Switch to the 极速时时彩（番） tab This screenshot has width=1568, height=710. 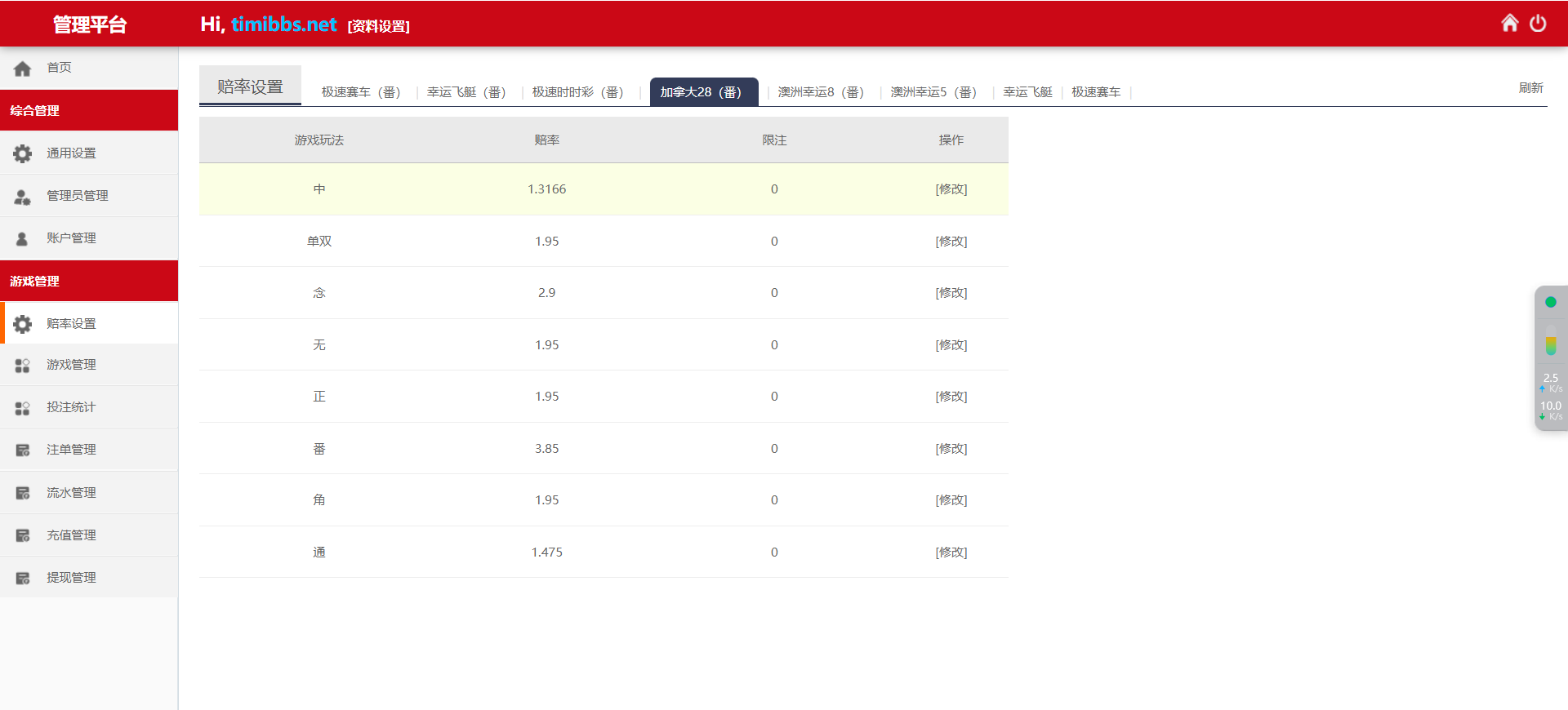coord(578,92)
